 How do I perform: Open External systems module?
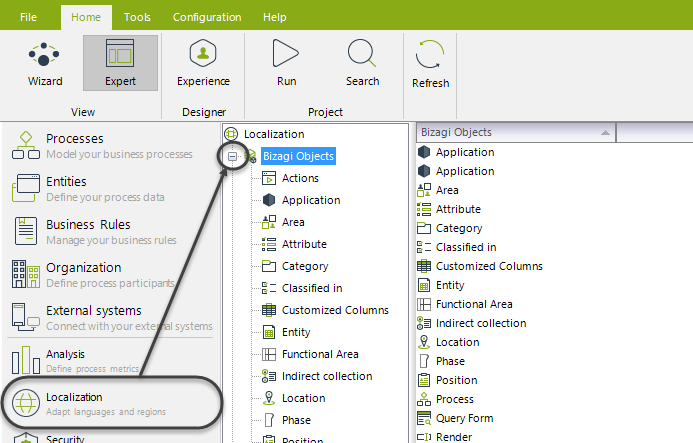coord(110,317)
